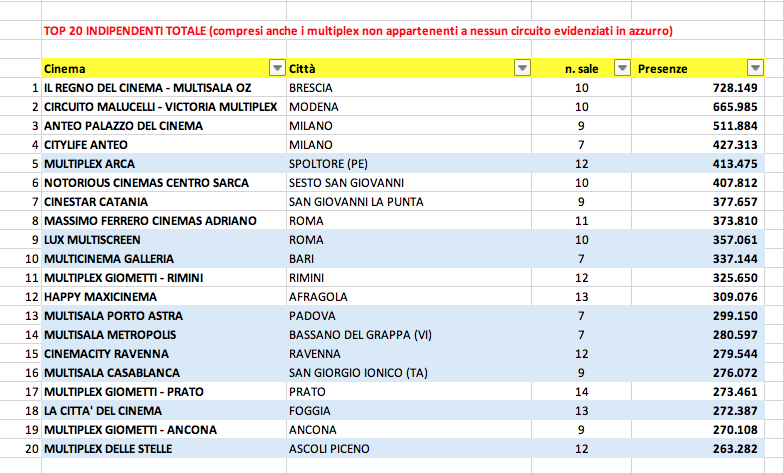The image size is (783, 473).
Task: Open the Cinema column filter dropdown
Action: [x=277, y=67]
